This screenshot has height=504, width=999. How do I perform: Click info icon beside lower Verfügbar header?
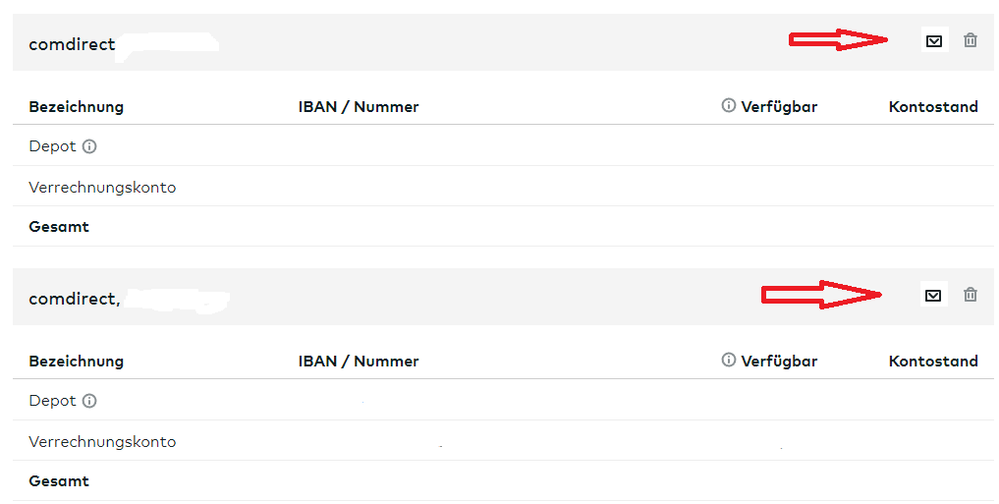pyautogui.click(x=729, y=361)
